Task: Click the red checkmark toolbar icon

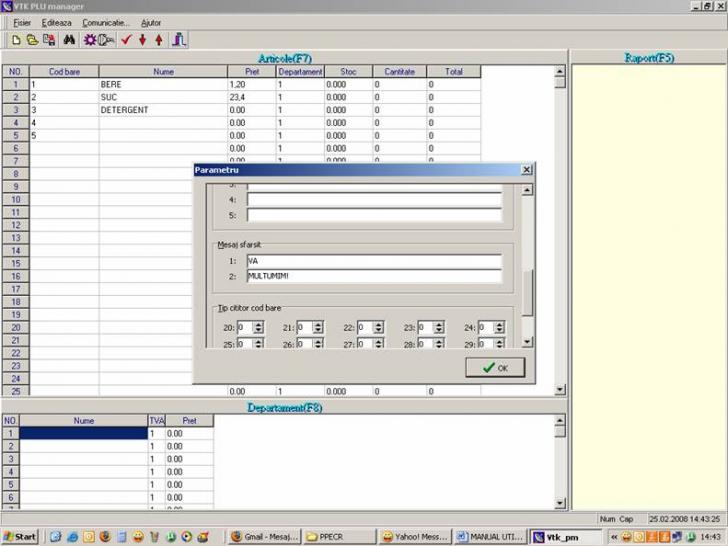Action: tap(126, 40)
